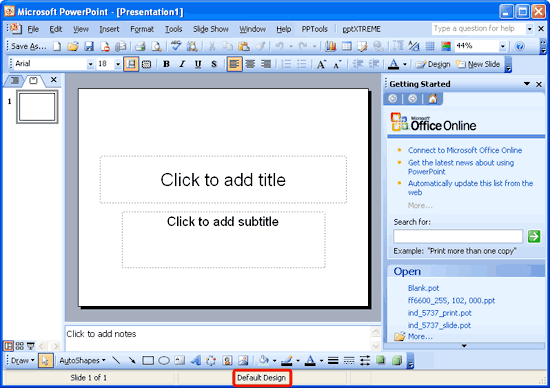This screenshot has width=550, height=388.
Task: Open the formatting toolbar Font Color dropdown arrow
Action: tap(404, 64)
